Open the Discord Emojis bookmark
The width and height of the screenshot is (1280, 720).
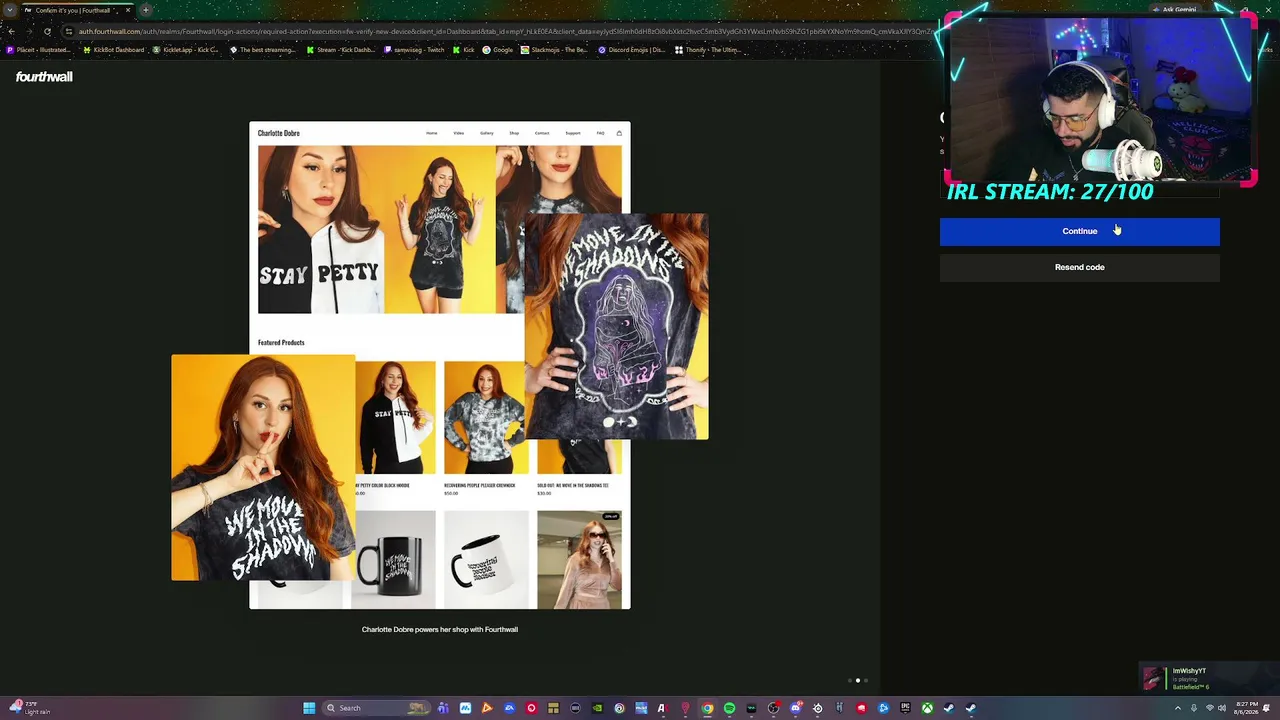click(x=632, y=50)
